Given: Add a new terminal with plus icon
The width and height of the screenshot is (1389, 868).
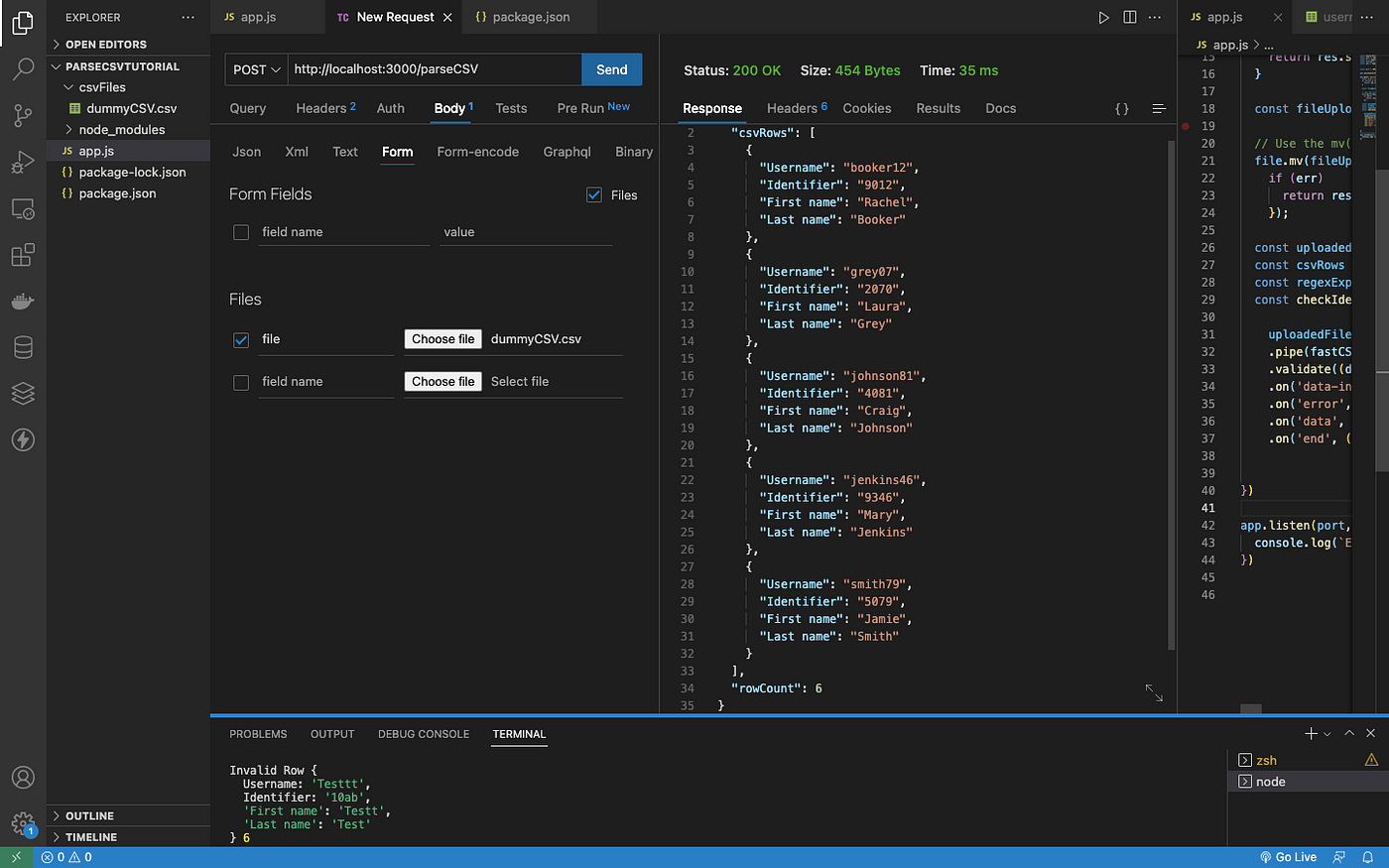Looking at the screenshot, I should [1311, 733].
